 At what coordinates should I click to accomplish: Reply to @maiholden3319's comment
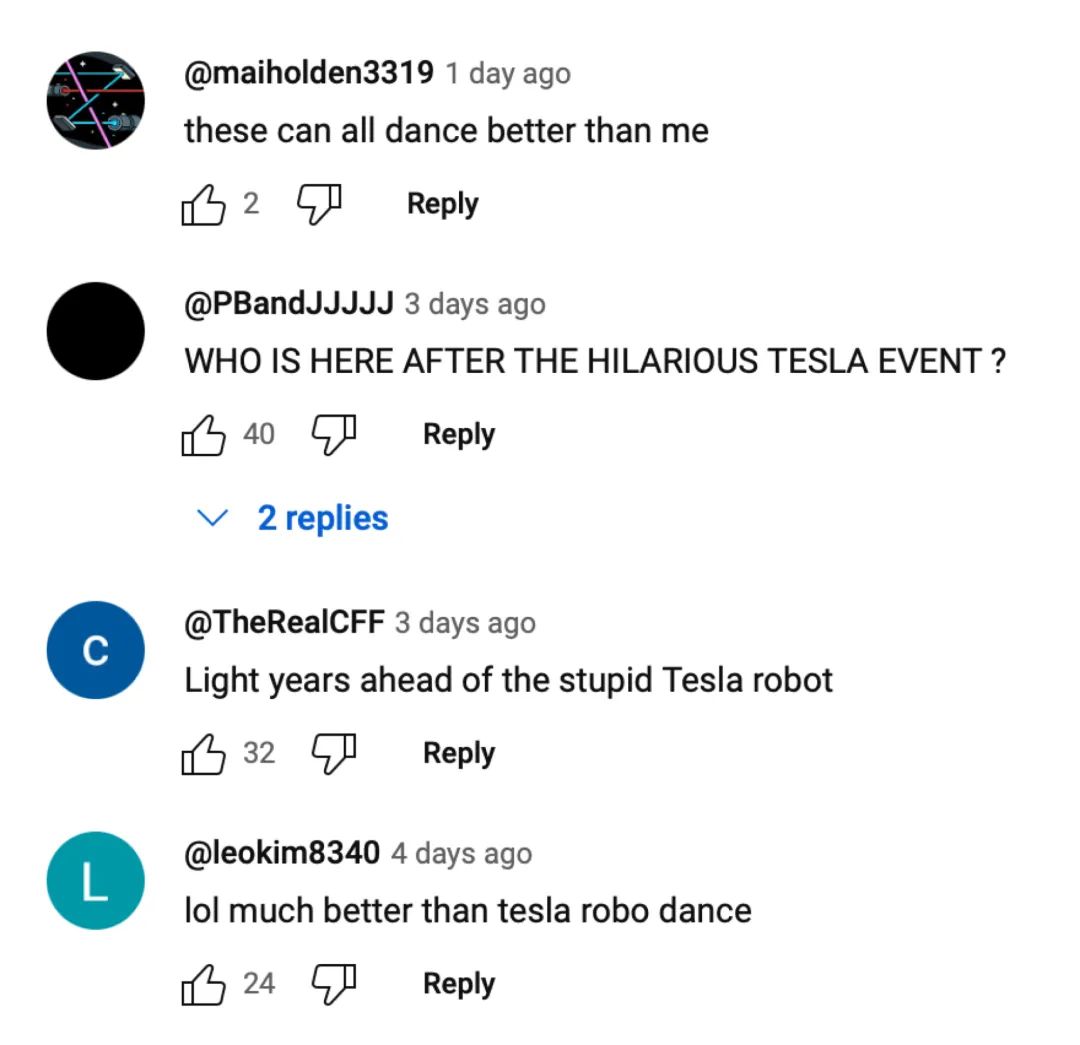(442, 204)
